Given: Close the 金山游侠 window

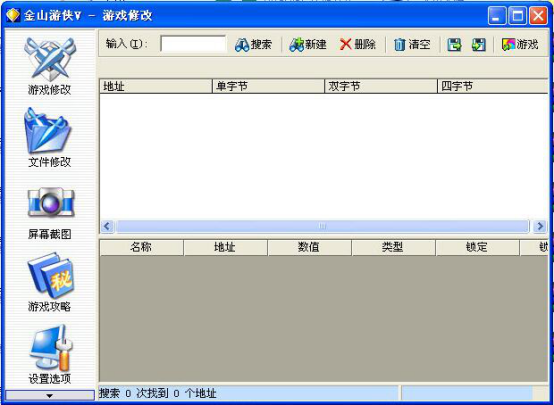Looking at the screenshot, I should point(538,16).
